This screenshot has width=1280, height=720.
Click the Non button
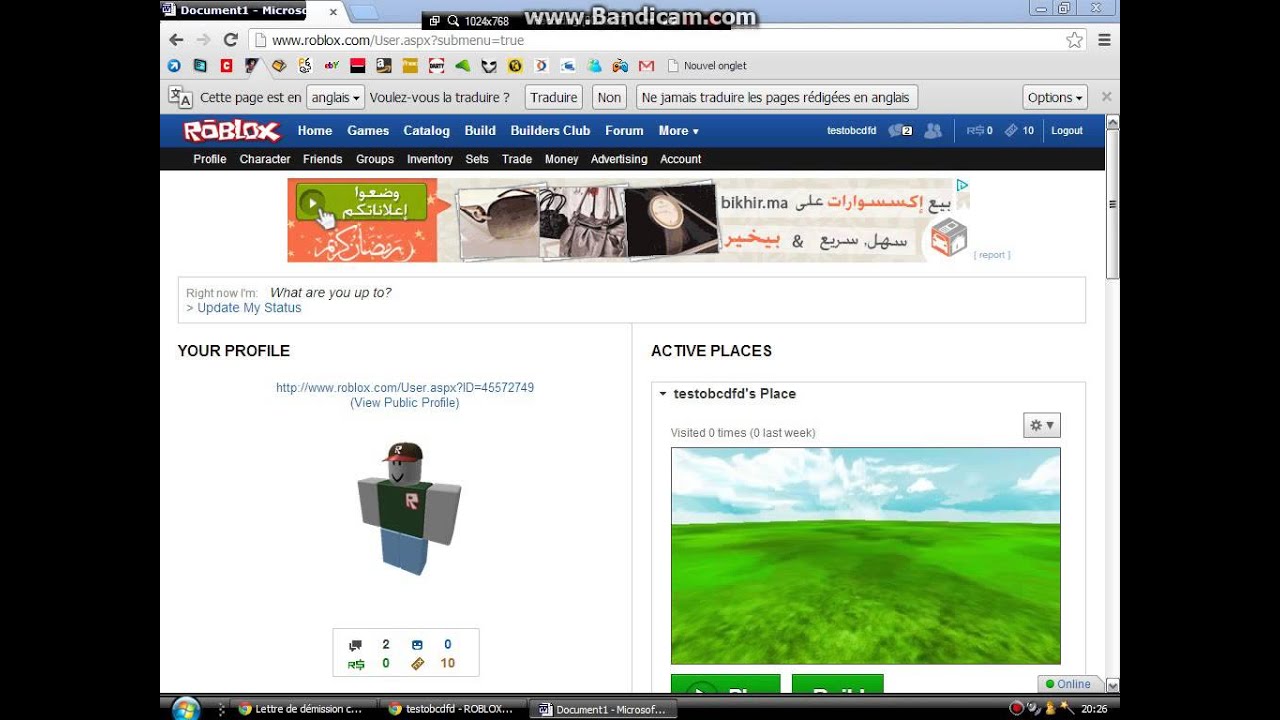609,97
